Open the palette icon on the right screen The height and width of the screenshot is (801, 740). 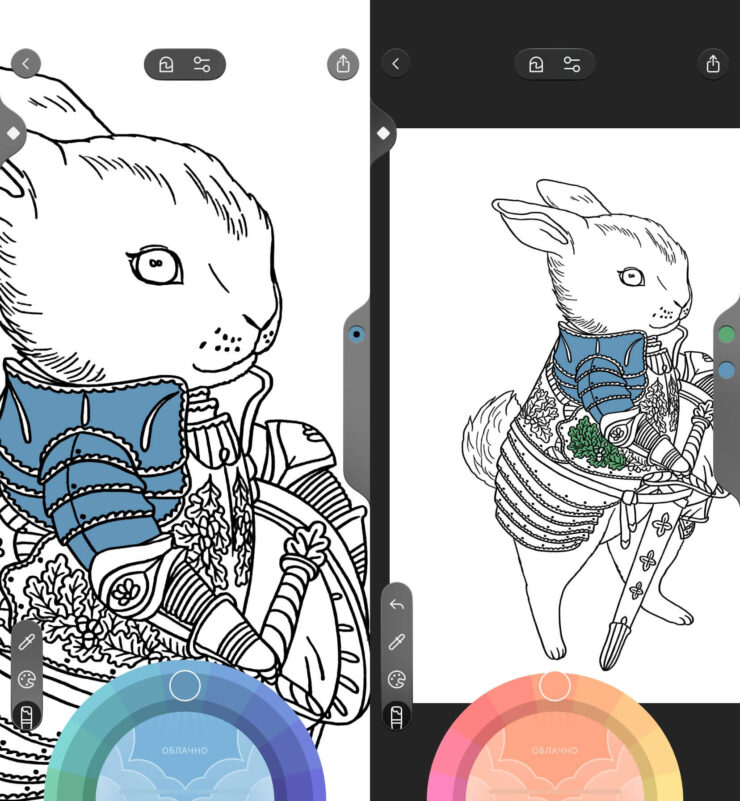tap(397, 679)
